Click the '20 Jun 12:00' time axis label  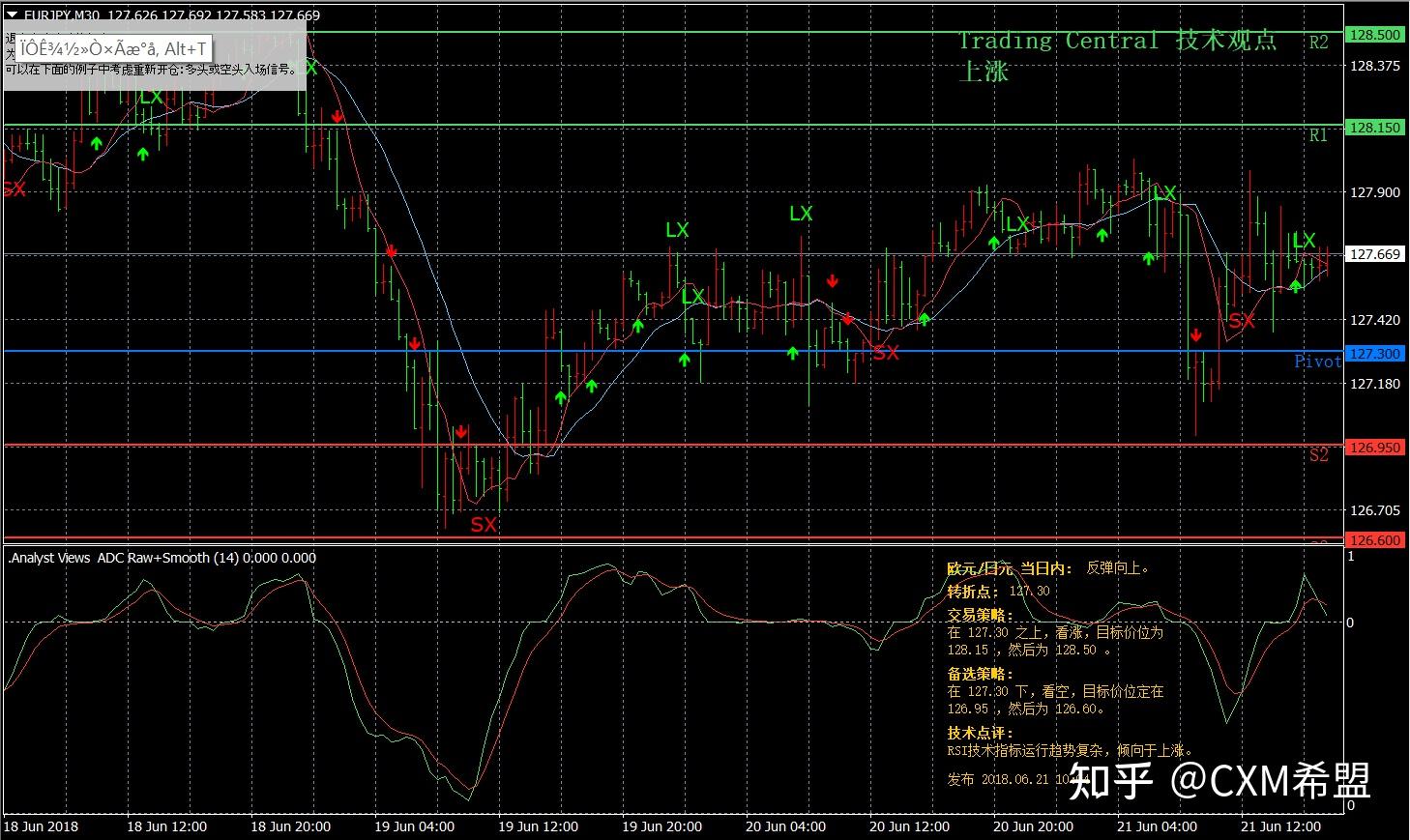(x=909, y=826)
